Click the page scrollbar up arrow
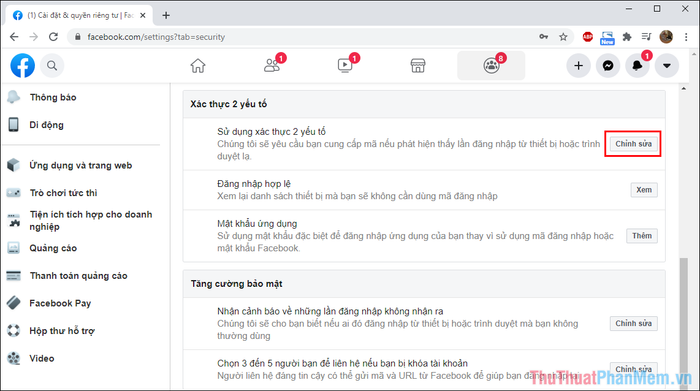Screen dimensions: 700x391 (x=683, y=88)
